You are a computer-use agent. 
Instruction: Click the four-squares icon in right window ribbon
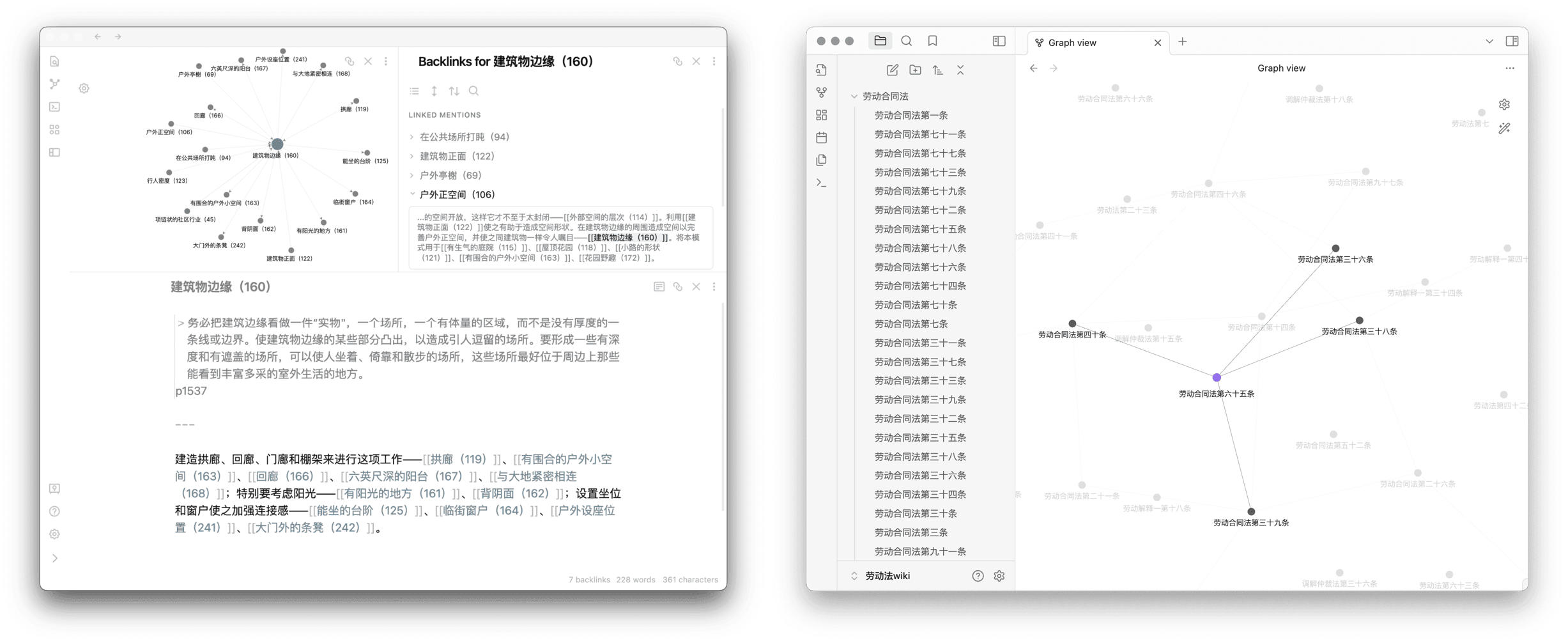822,115
